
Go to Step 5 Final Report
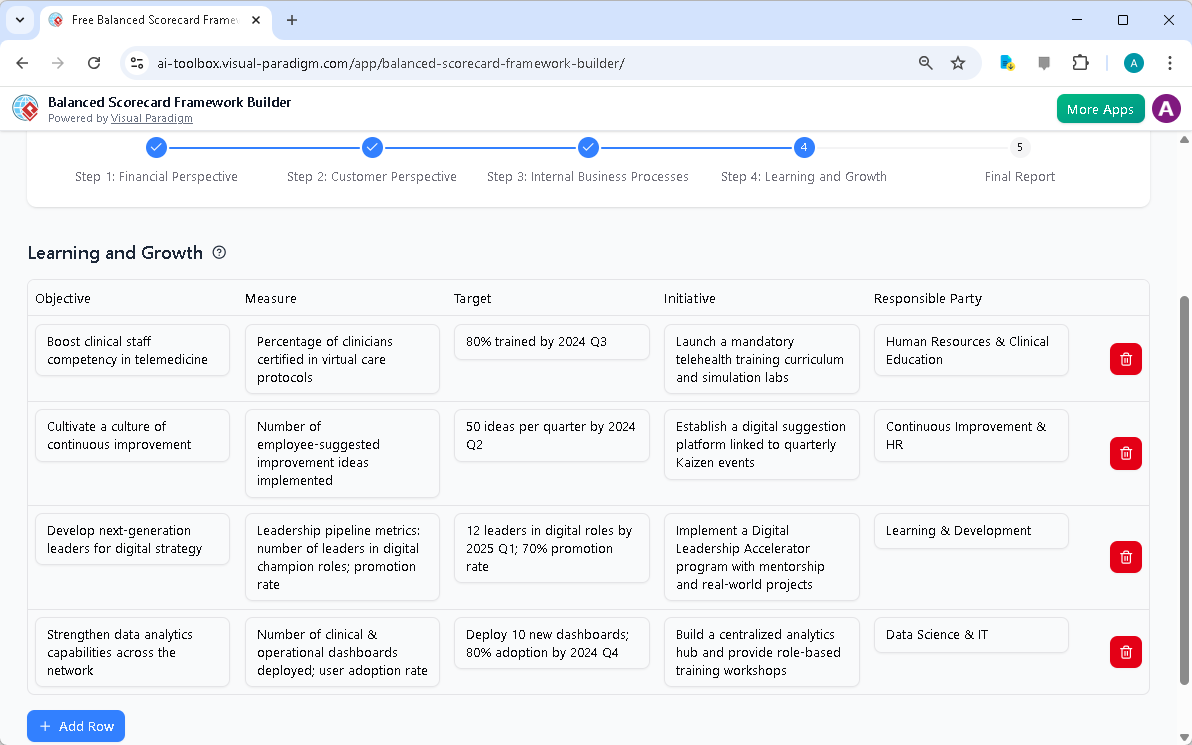1019,147
